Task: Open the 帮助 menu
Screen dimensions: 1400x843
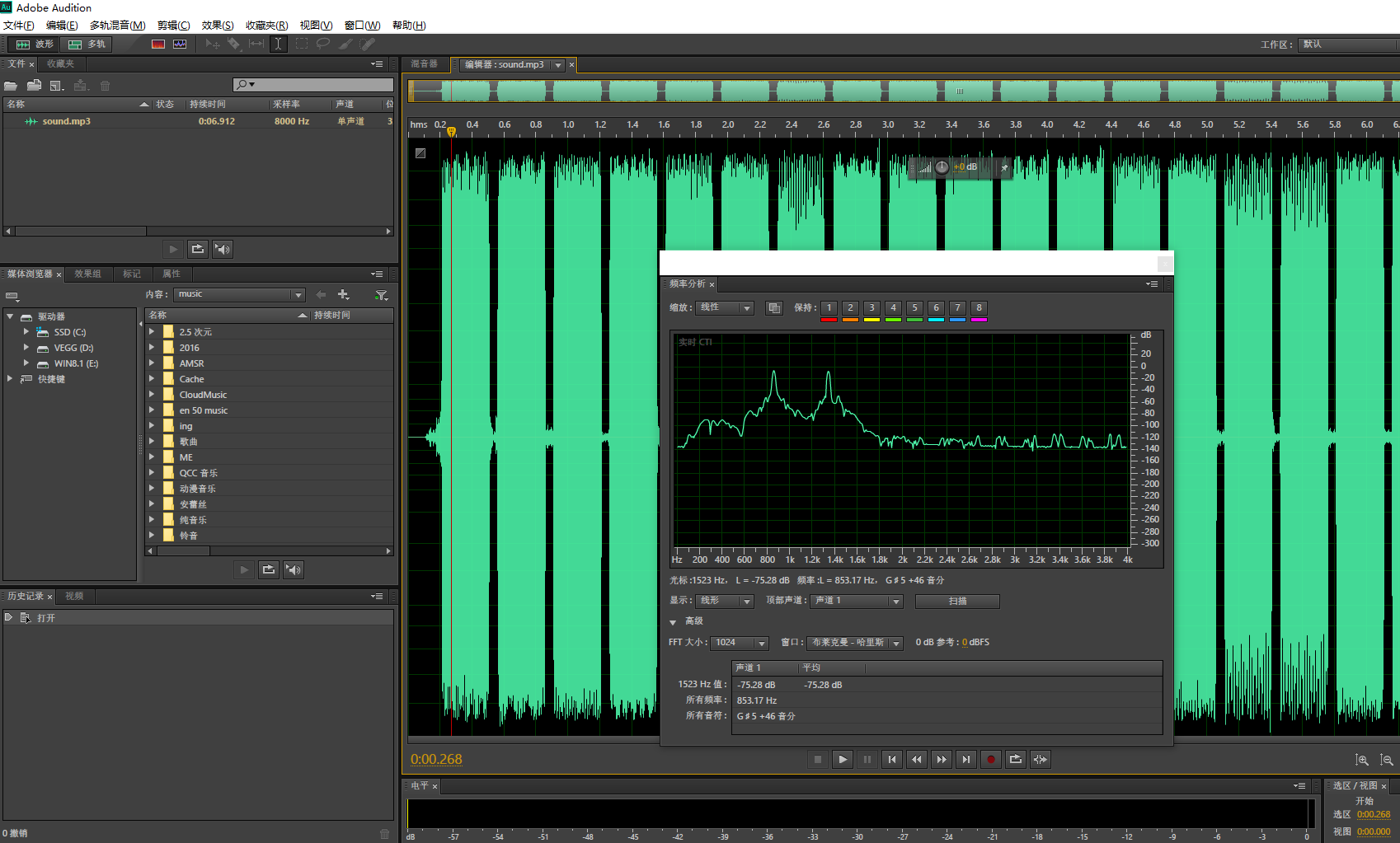Action: coord(409,26)
